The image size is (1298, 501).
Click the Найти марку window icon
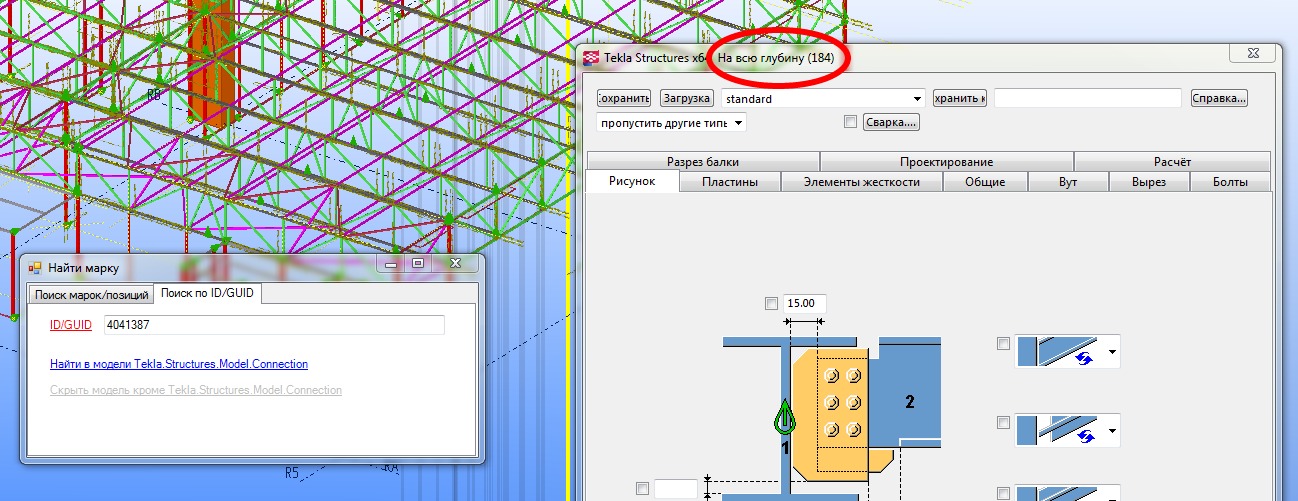tap(34, 268)
